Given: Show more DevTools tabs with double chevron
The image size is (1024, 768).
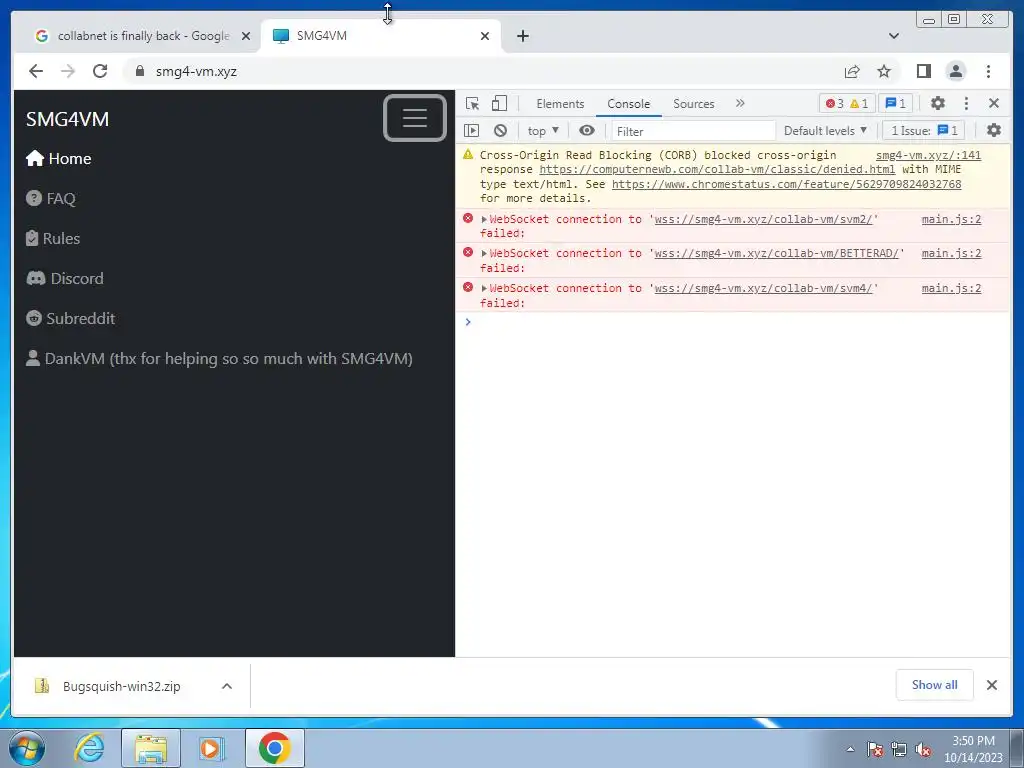Looking at the screenshot, I should [x=740, y=103].
